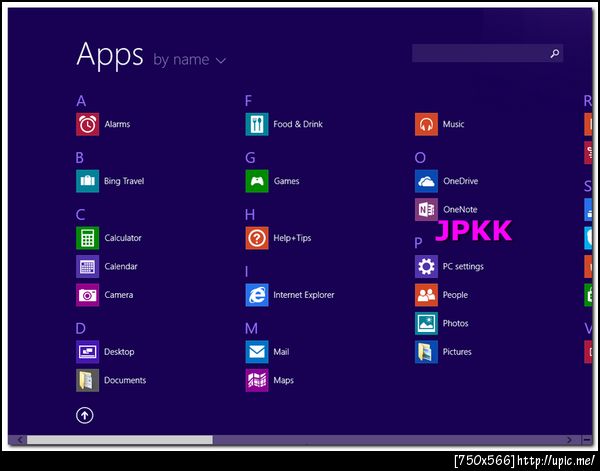
Task: Select the letter F group header
Action: pos(248,101)
